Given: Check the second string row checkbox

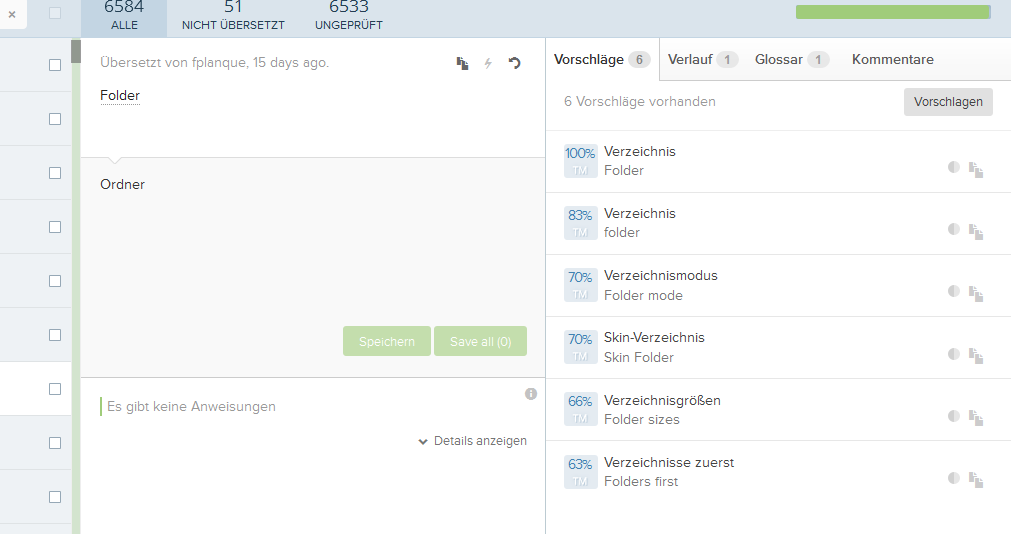Looking at the screenshot, I should click(55, 119).
